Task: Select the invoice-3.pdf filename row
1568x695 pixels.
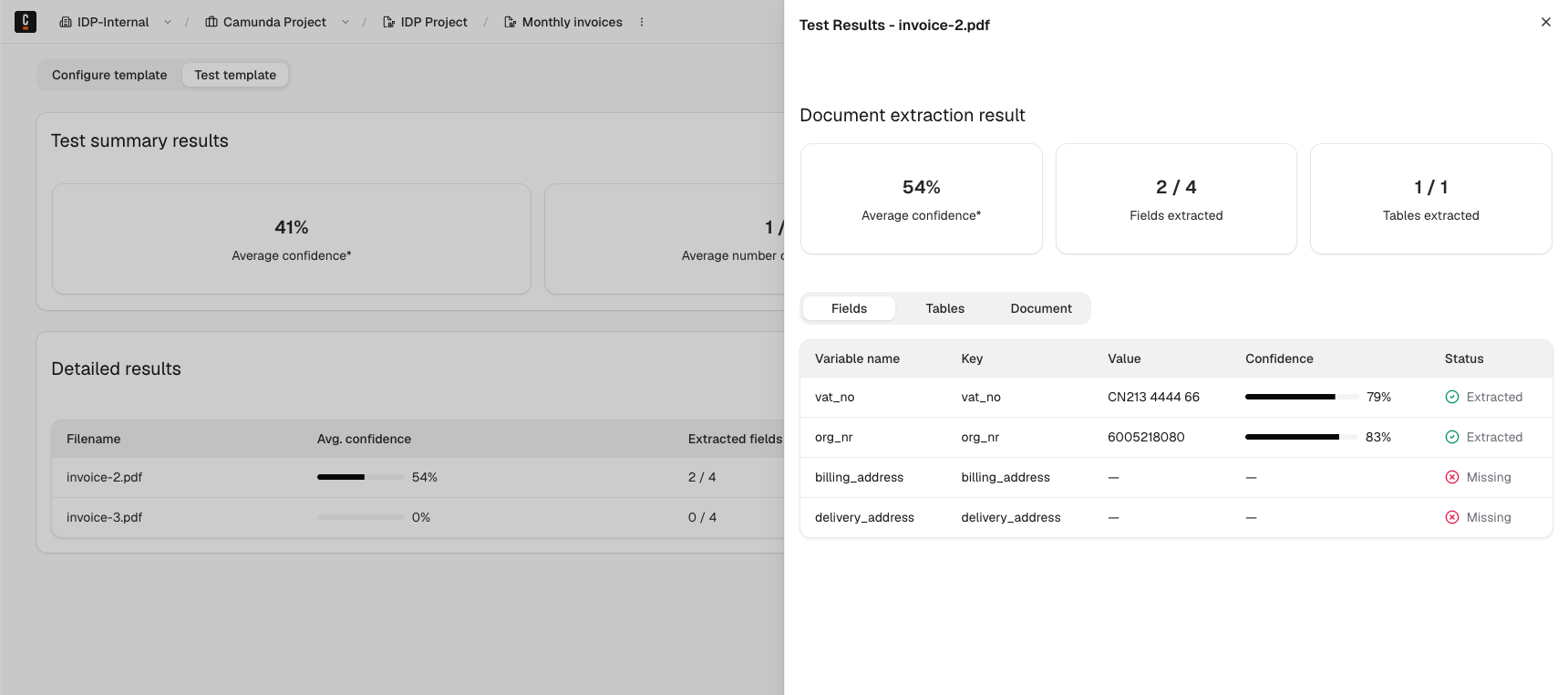Action: [x=104, y=517]
